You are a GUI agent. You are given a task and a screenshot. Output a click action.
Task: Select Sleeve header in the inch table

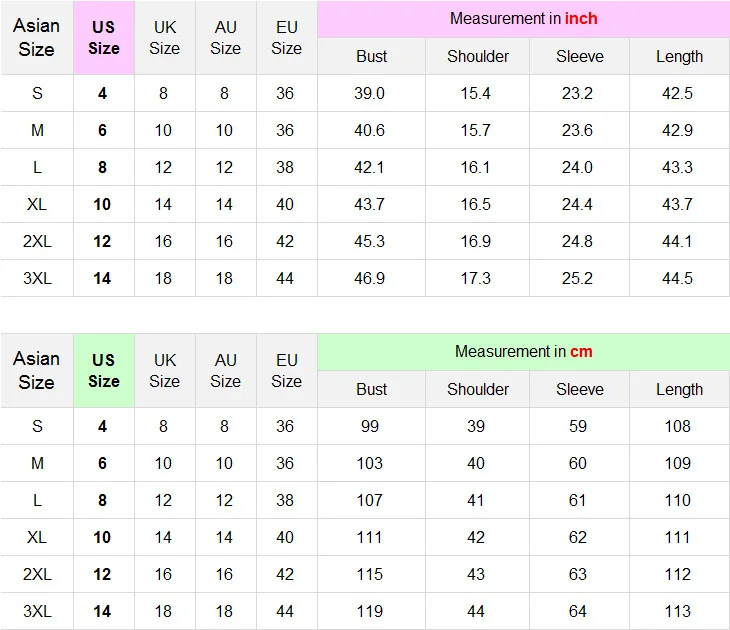[x=579, y=56]
